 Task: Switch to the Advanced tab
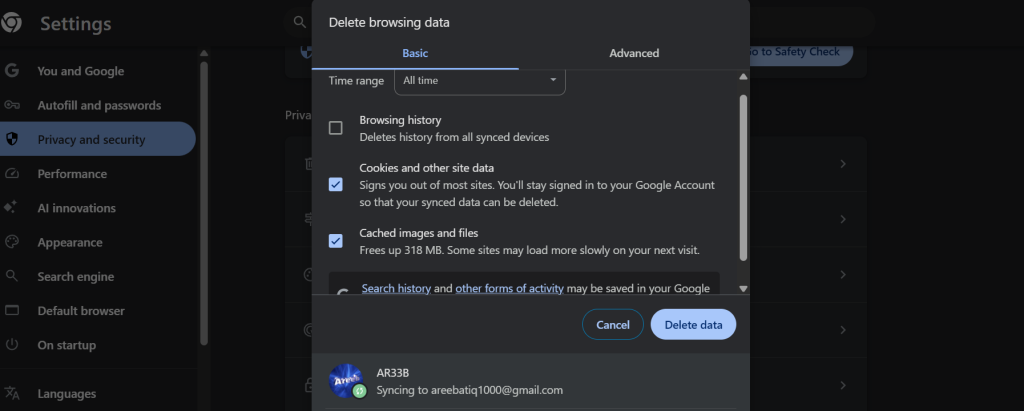[x=634, y=53]
